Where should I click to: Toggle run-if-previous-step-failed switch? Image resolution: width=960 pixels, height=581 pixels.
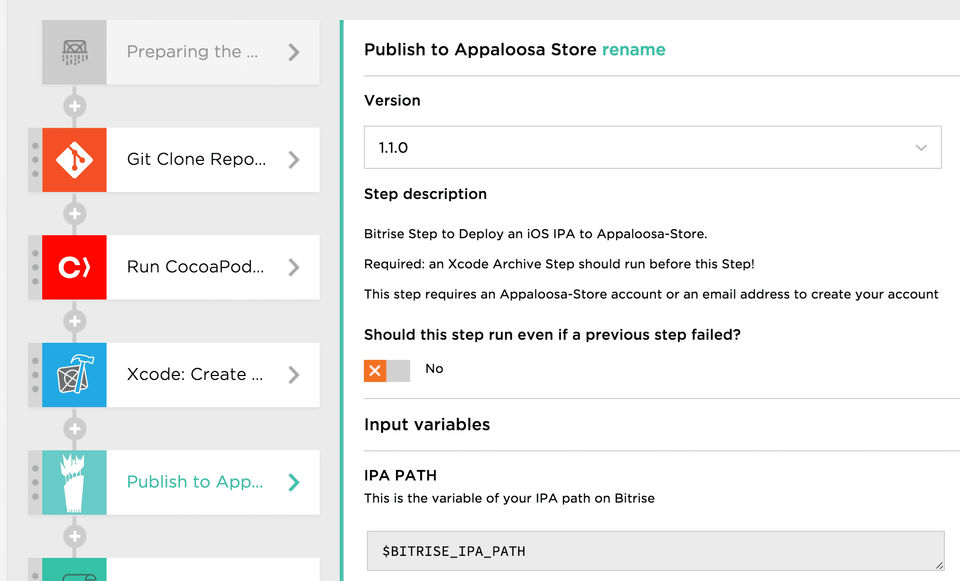tap(386, 371)
